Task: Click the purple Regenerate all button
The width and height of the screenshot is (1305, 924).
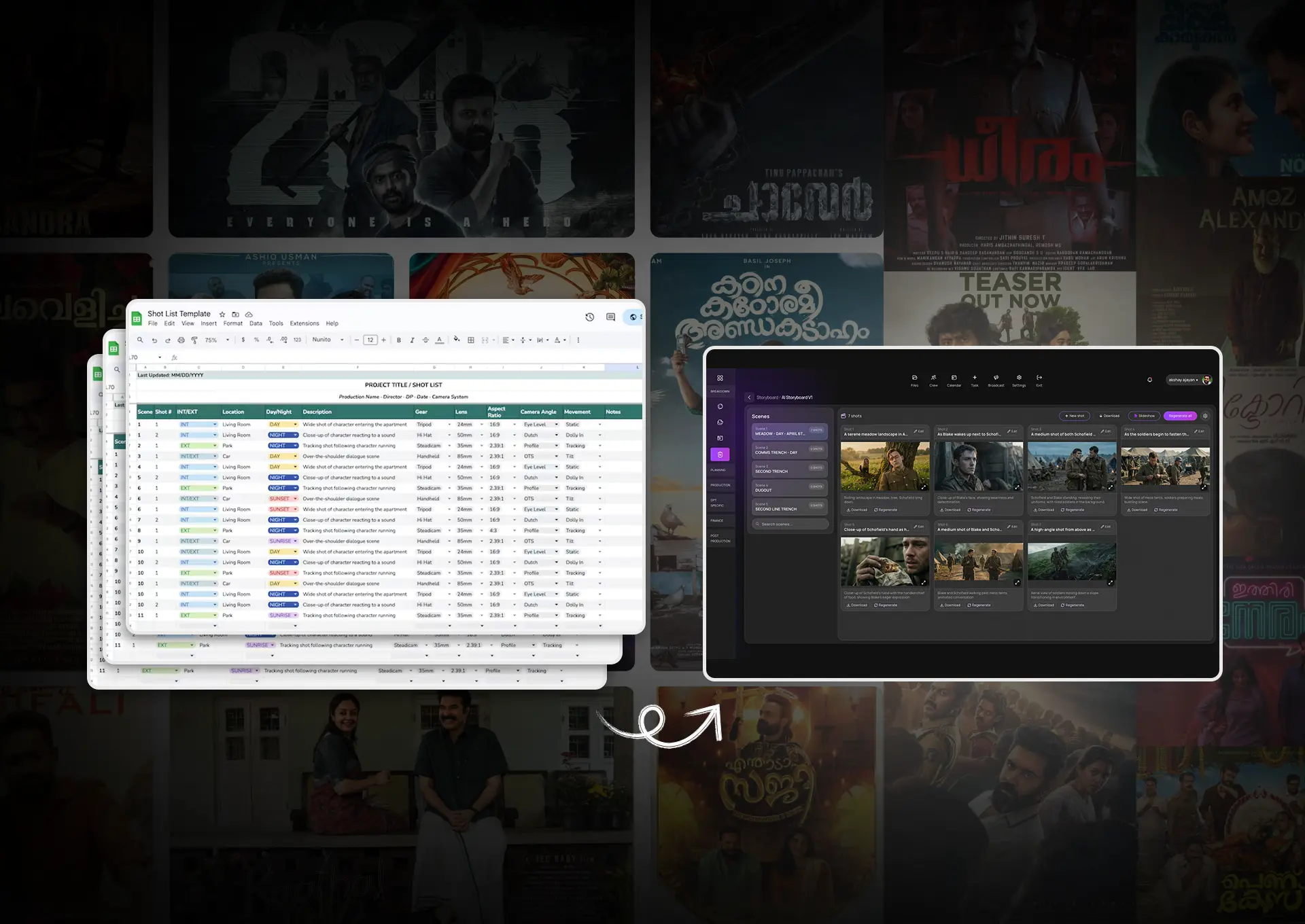Action: point(1180,416)
